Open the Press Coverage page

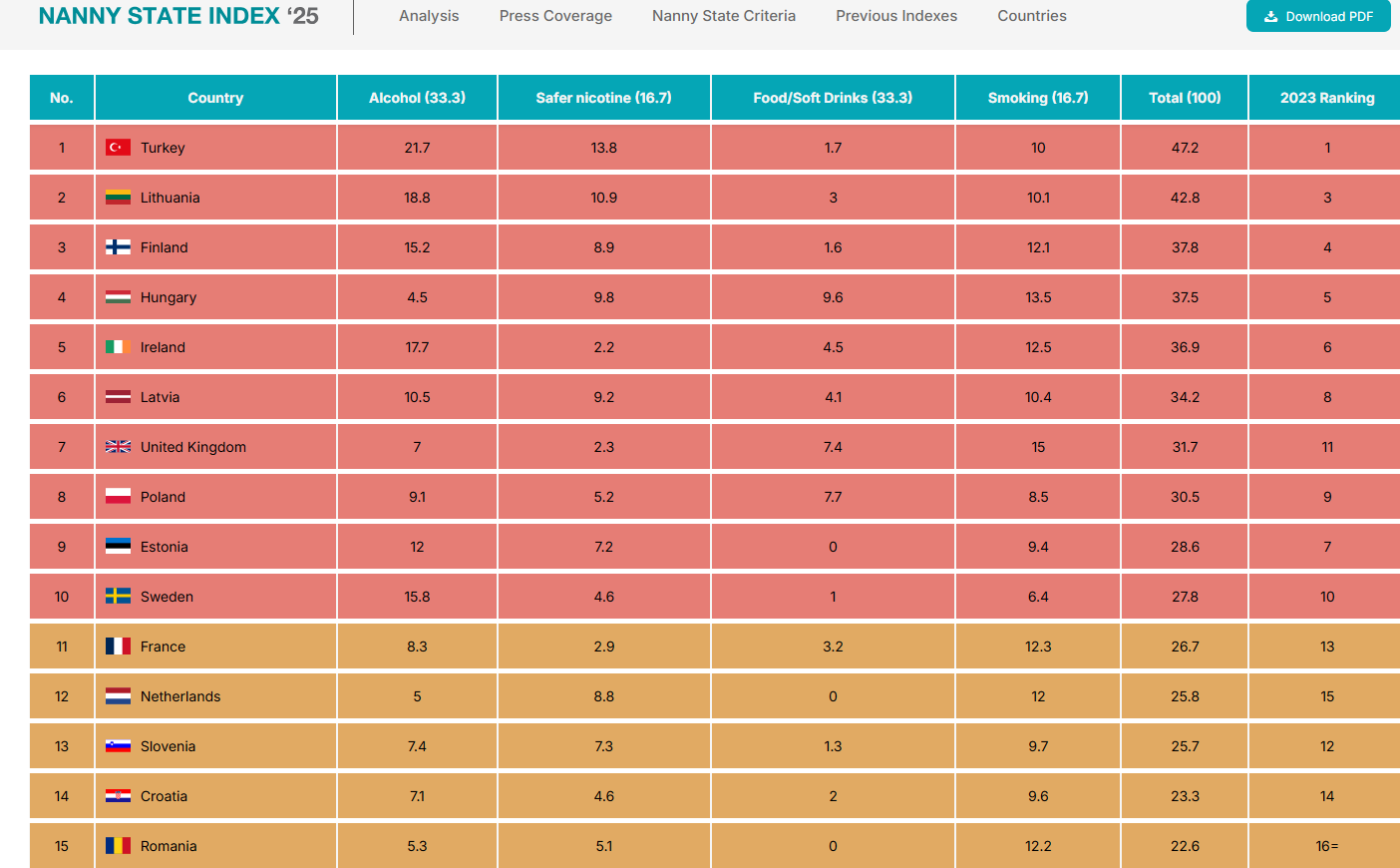click(x=555, y=16)
